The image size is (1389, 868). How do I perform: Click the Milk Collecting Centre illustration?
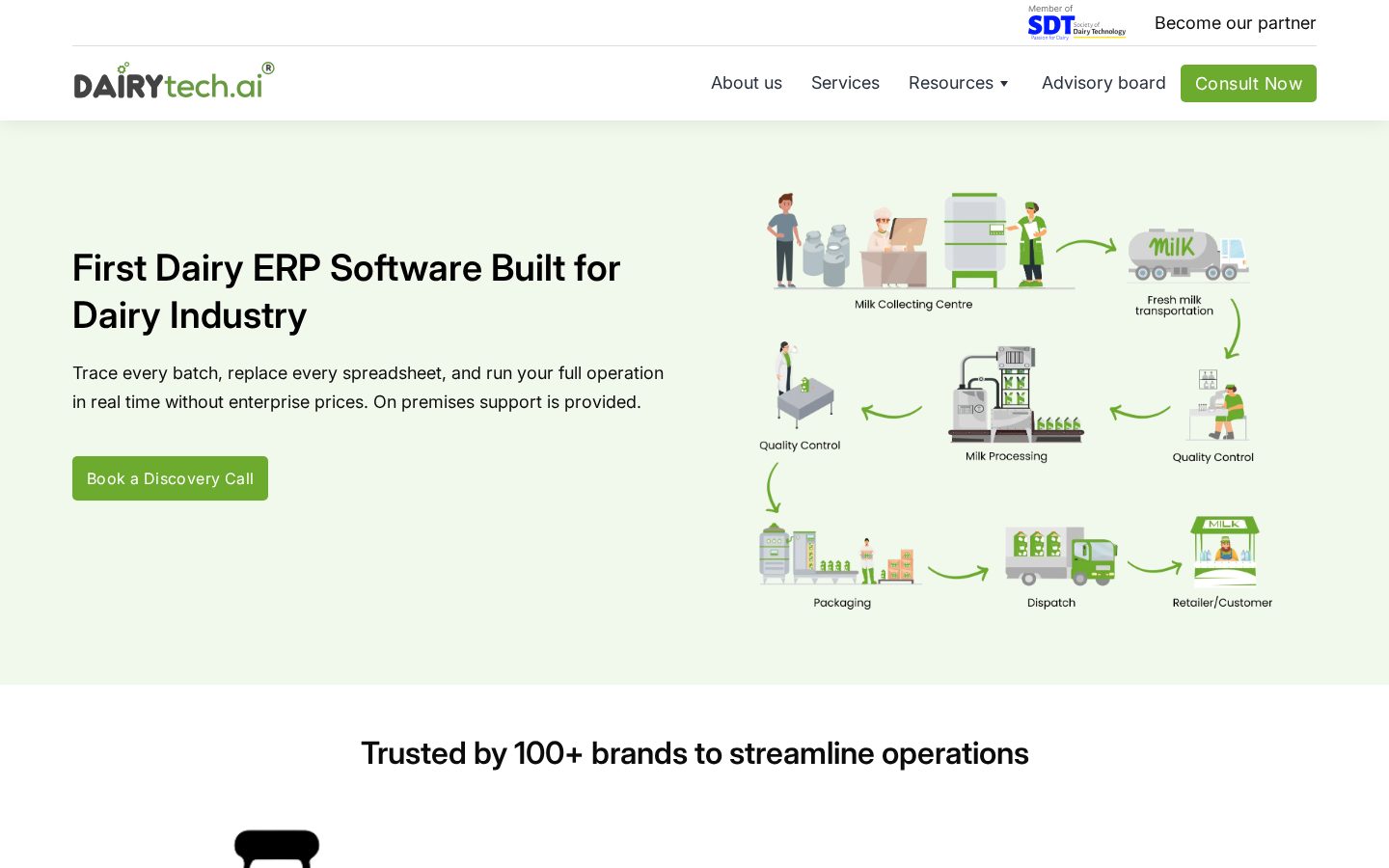[908, 240]
